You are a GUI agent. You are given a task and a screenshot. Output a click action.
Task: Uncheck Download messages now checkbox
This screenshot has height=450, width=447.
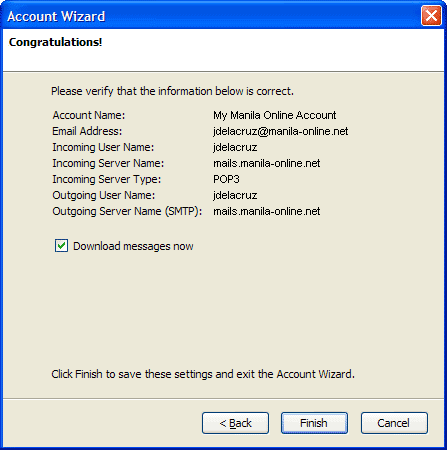61,246
